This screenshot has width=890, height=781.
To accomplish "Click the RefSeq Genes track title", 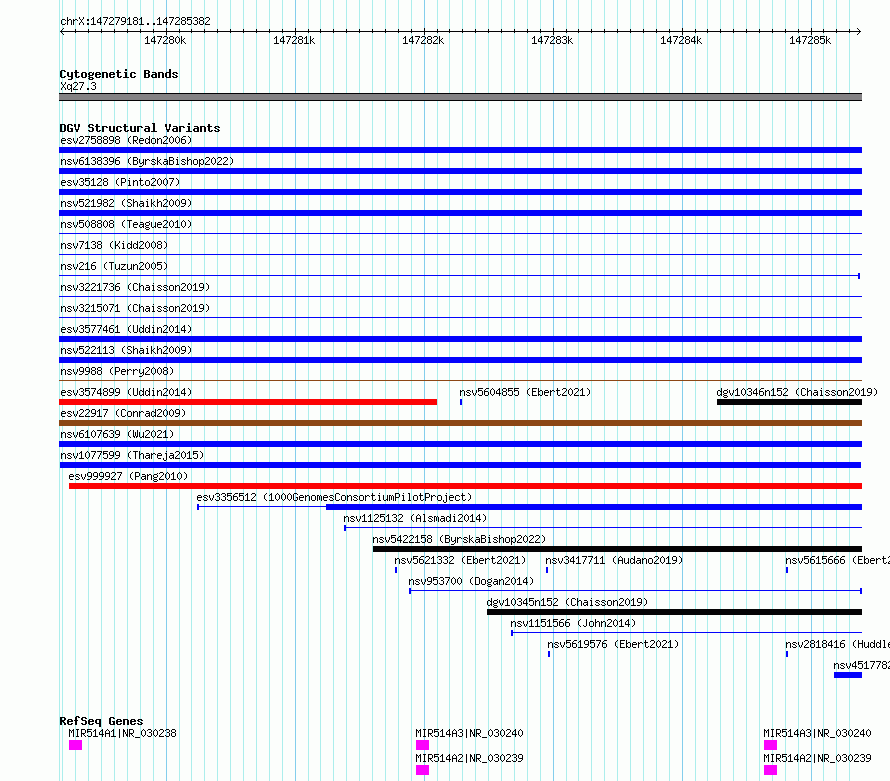I will tap(101, 721).
